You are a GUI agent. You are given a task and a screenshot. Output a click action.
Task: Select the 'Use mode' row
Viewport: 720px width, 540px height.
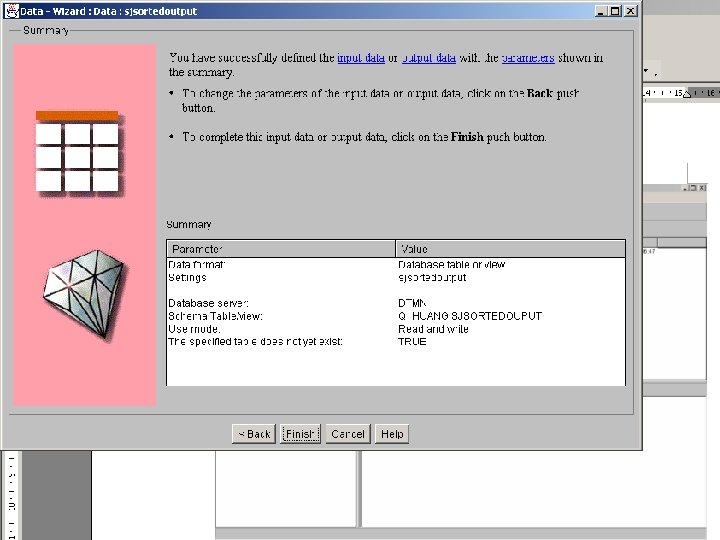(396, 329)
